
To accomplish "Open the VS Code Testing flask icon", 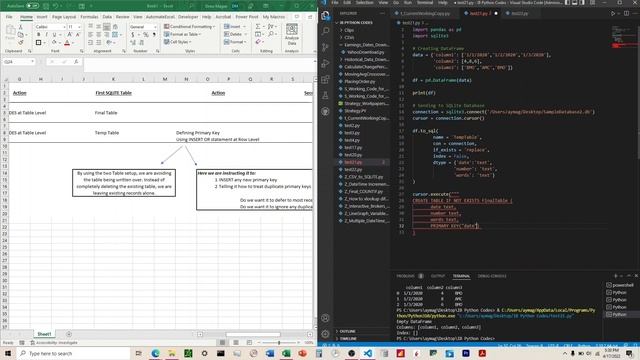I will tap(325, 95).
